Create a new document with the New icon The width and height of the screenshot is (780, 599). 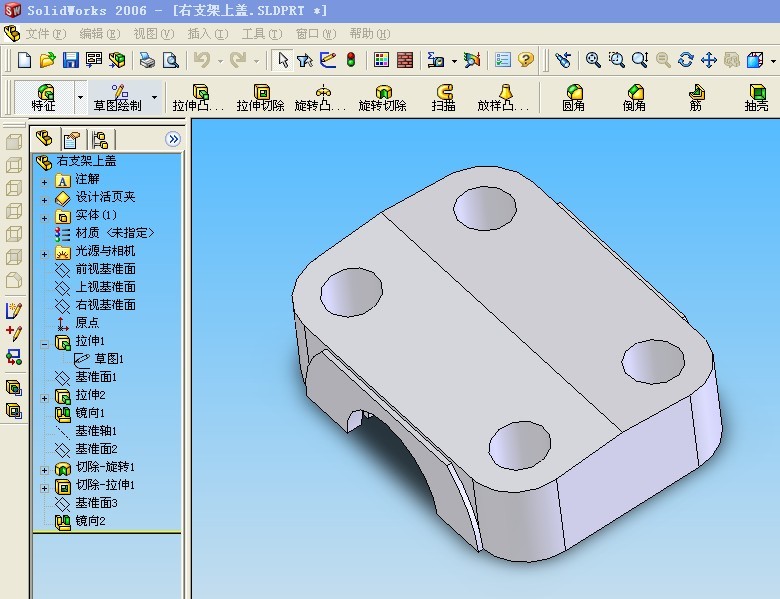pos(24,60)
